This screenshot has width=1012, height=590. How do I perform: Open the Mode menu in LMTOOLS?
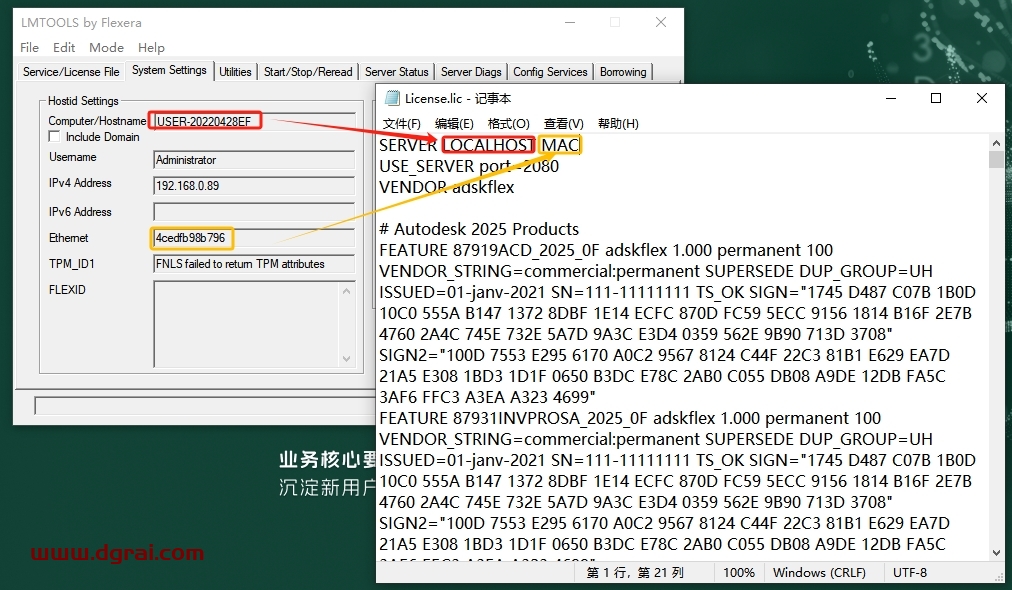coord(106,48)
